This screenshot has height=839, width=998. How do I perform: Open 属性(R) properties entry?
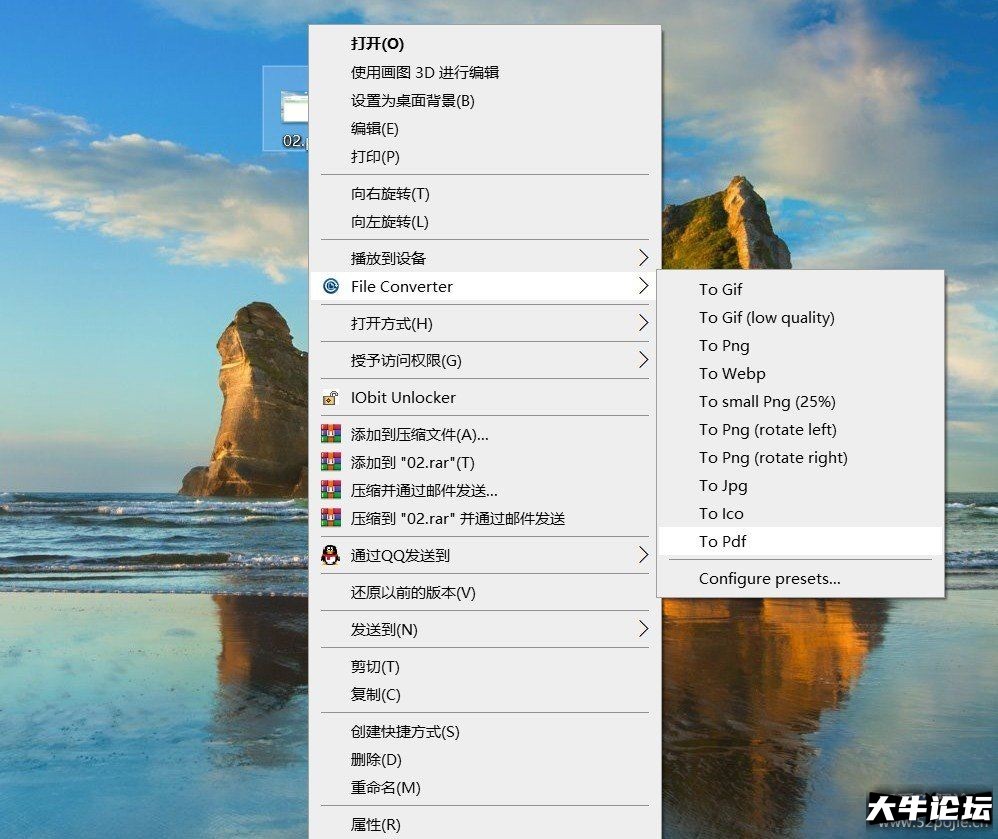click(x=485, y=824)
